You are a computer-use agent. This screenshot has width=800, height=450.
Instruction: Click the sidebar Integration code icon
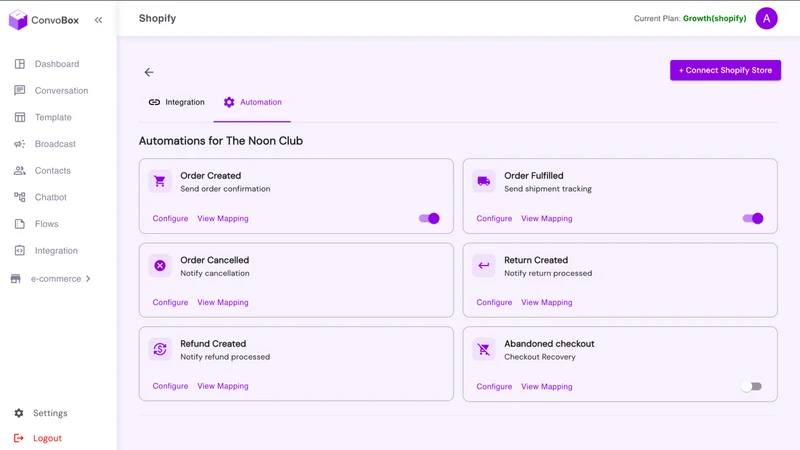click(20, 251)
